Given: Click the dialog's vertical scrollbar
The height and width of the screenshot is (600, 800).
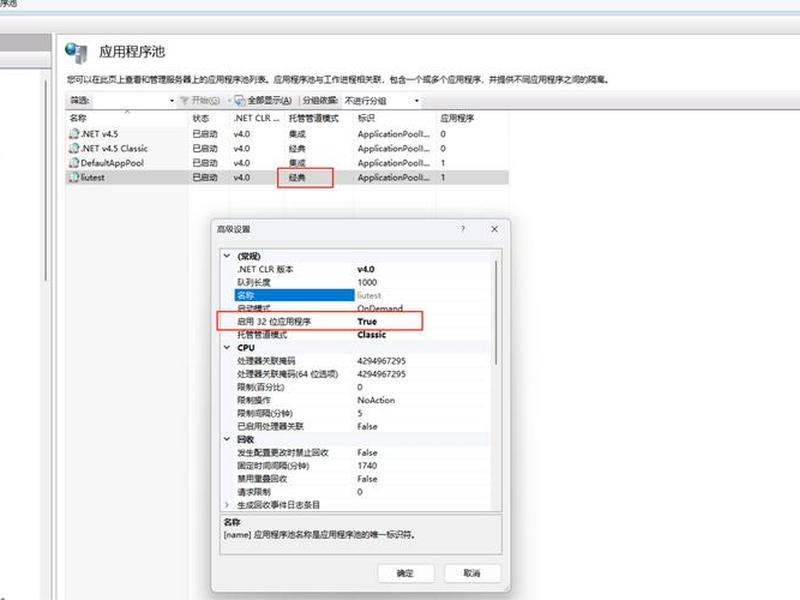Looking at the screenshot, I should click(x=496, y=312).
